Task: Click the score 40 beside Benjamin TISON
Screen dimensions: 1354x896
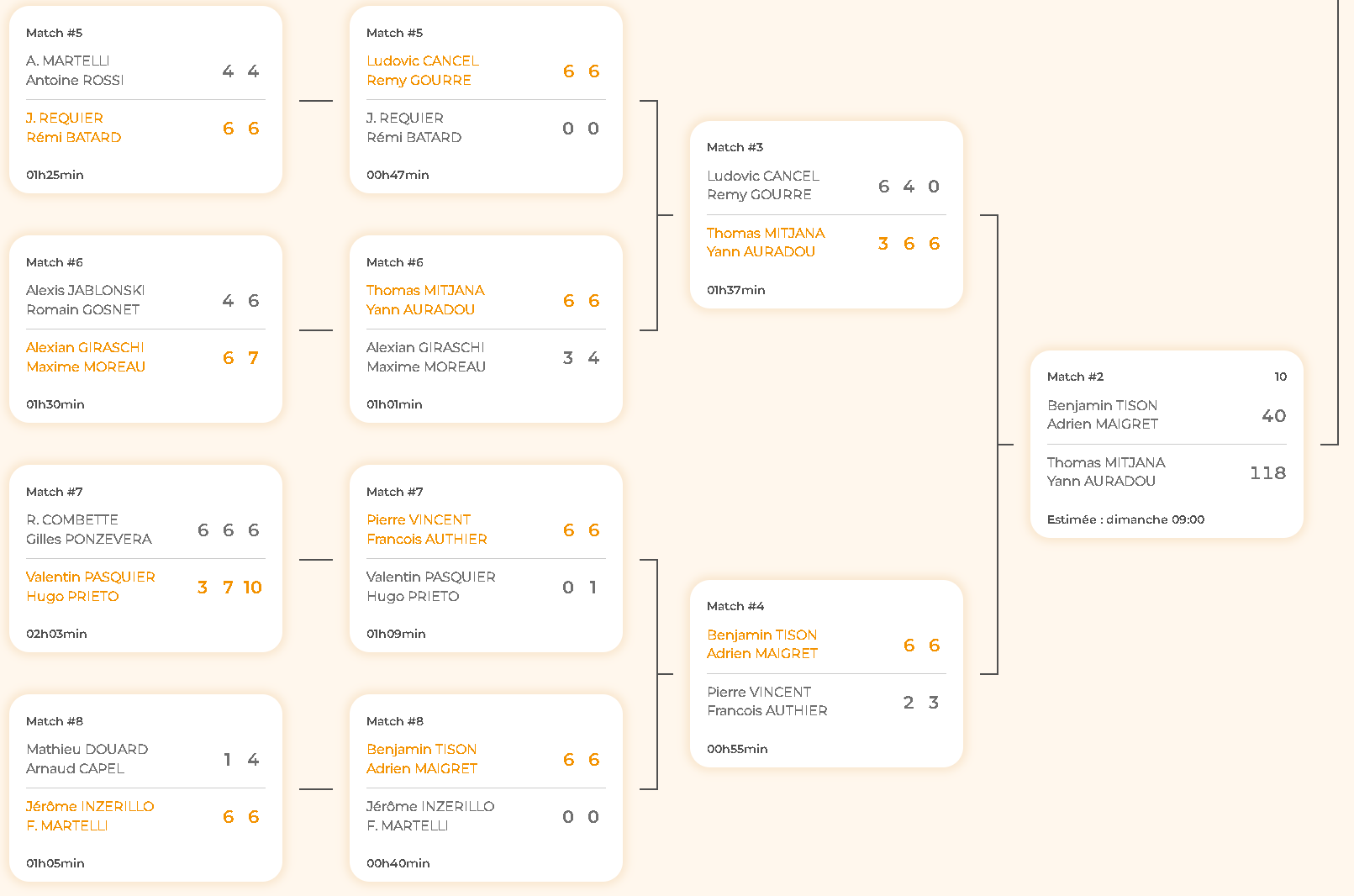Action: pyautogui.click(x=1273, y=416)
